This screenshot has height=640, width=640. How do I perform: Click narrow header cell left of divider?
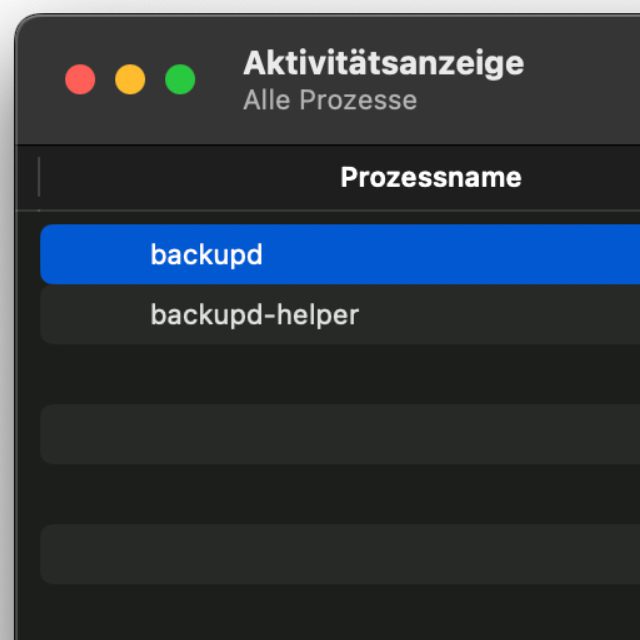[x=27, y=178]
